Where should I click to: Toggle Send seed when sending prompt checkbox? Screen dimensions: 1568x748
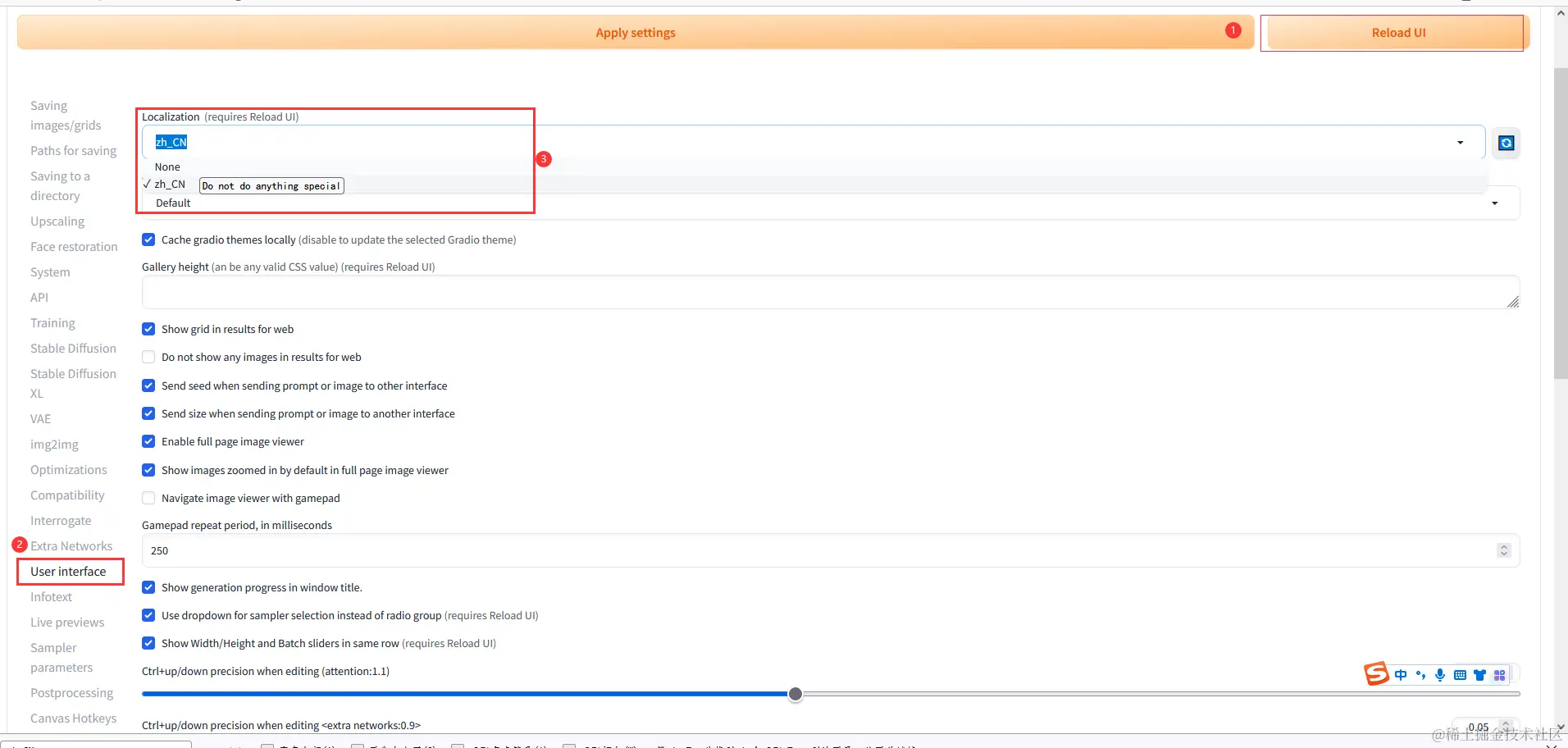coord(148,385)
